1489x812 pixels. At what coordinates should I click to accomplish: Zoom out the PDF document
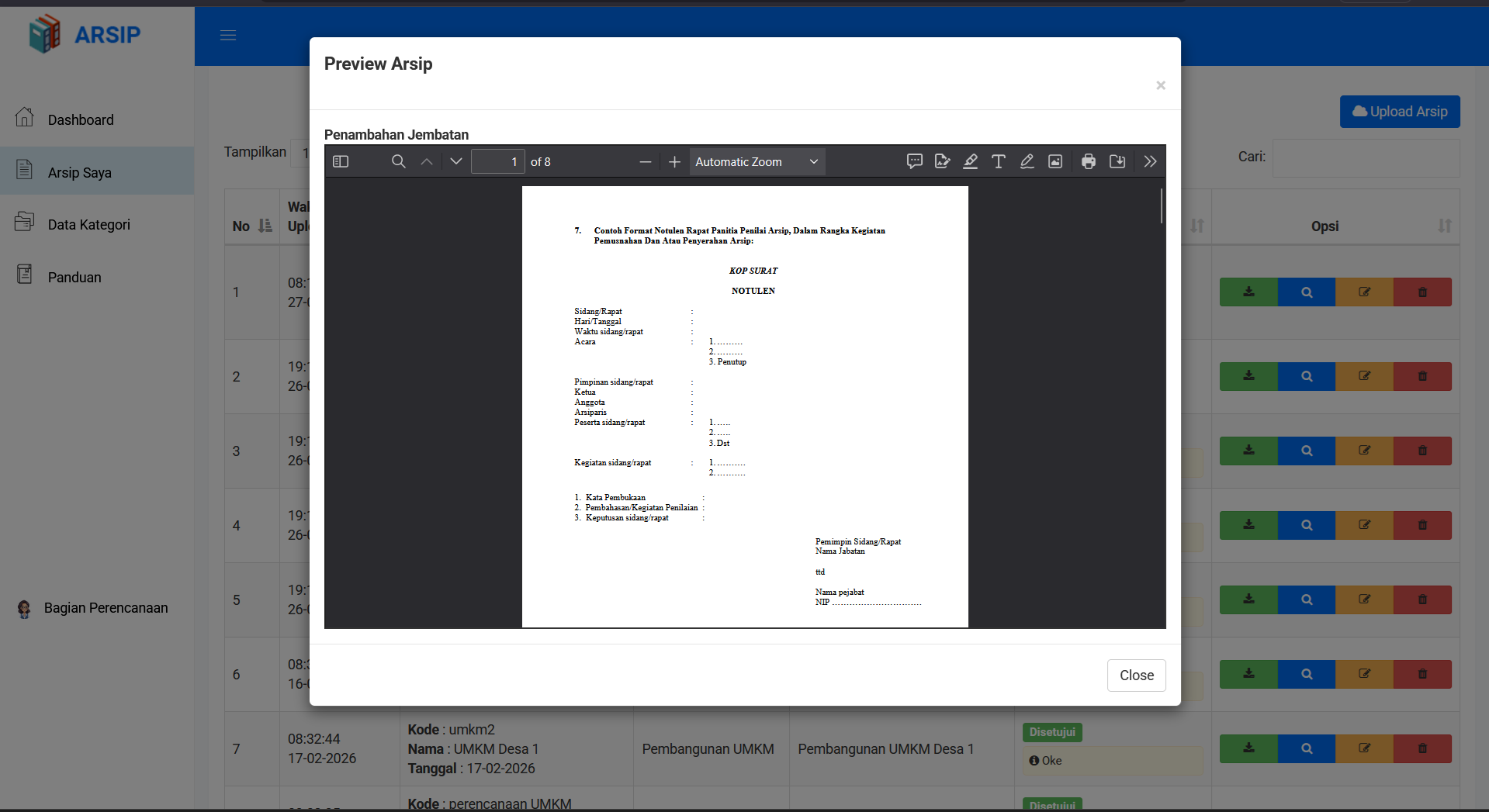click(x=646, y=161)
